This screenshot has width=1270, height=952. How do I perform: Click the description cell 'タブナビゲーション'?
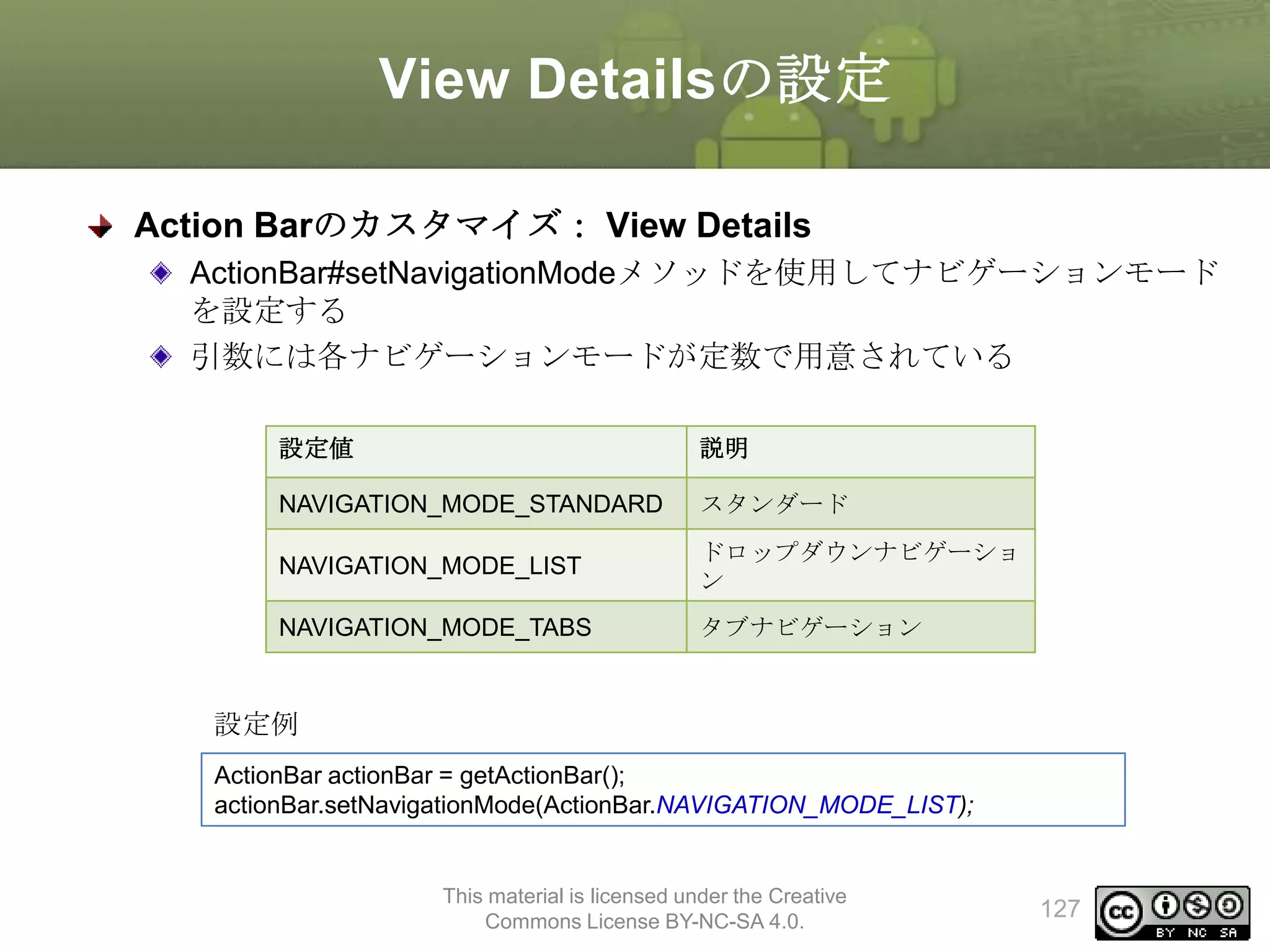pos(861,627)
